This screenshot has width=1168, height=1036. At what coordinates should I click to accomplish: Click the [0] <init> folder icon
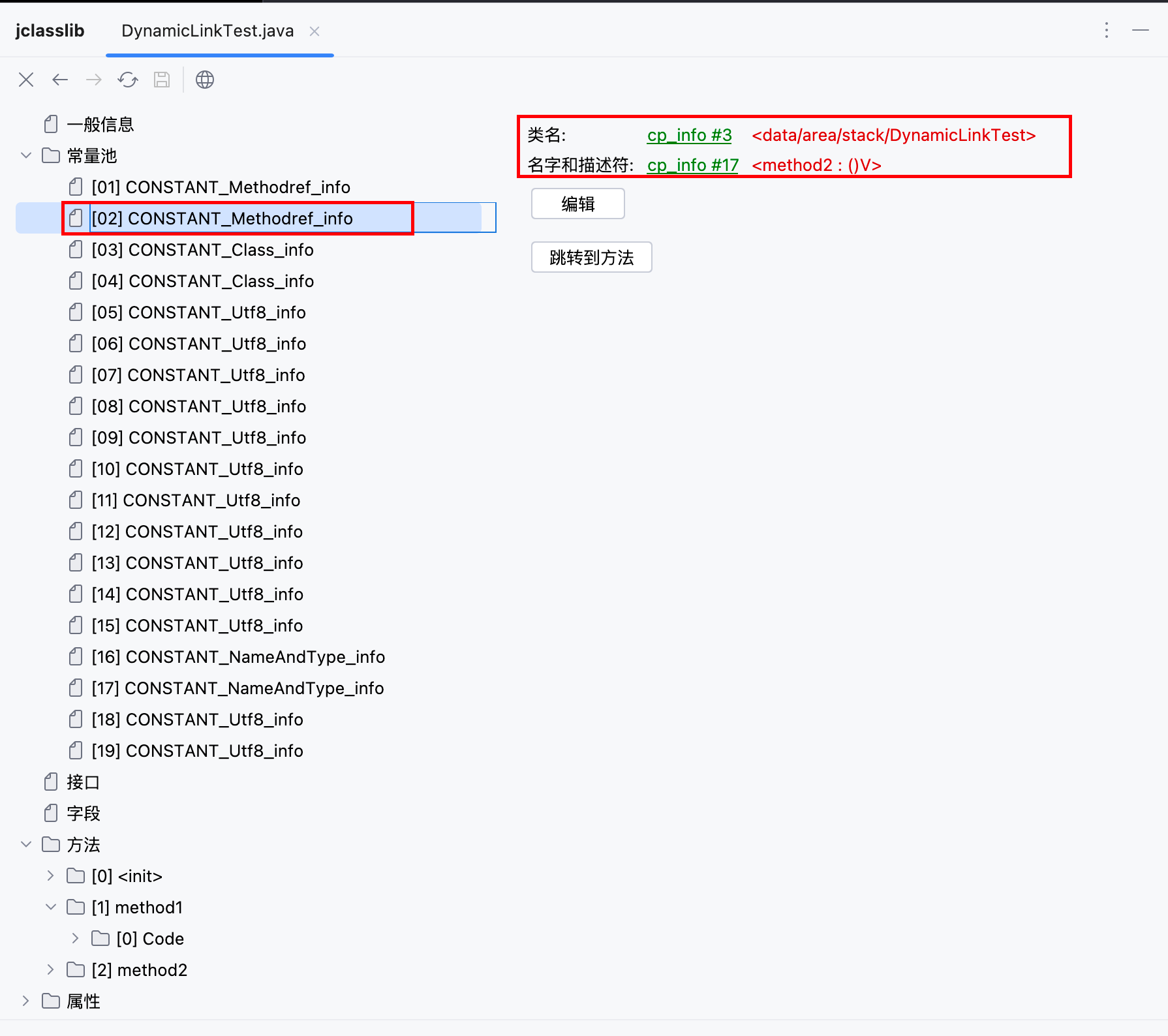point(76,876)
